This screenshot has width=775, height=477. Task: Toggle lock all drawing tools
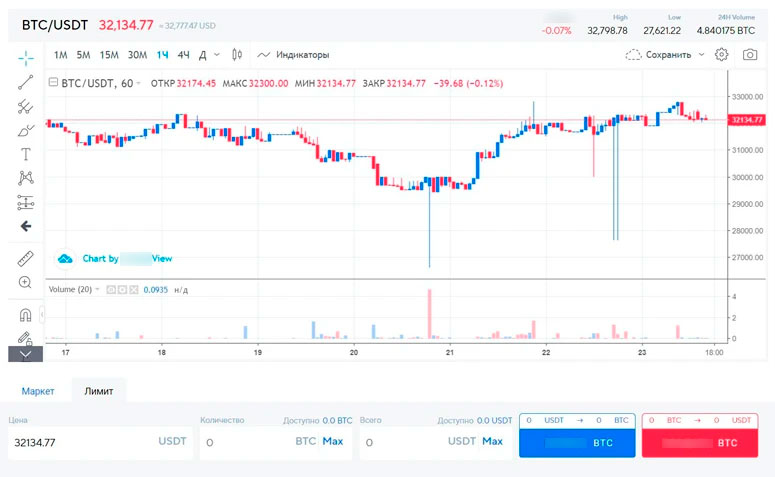click(x=25, y=338)
